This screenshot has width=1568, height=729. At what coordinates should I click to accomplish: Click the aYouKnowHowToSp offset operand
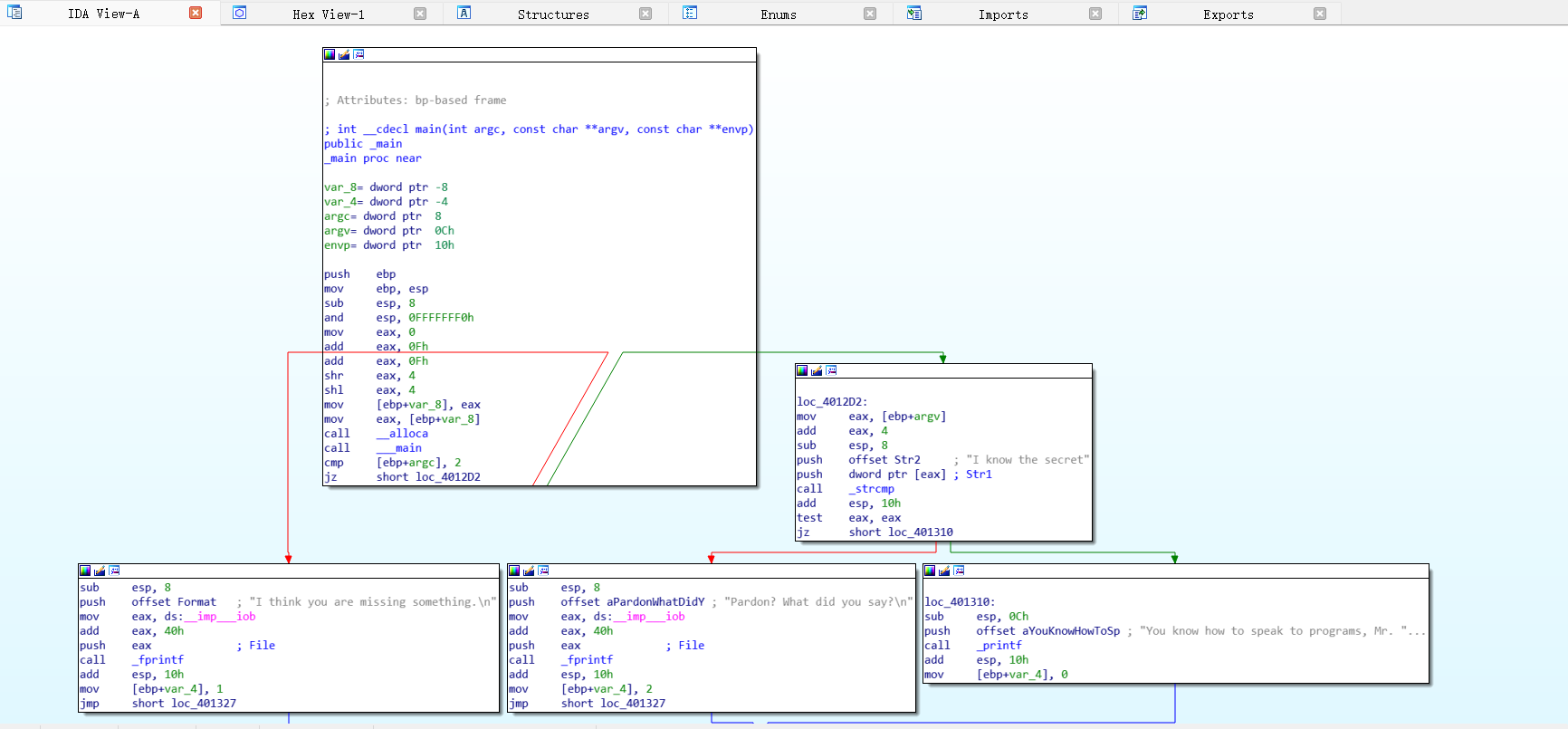(x=1070, y=631)
